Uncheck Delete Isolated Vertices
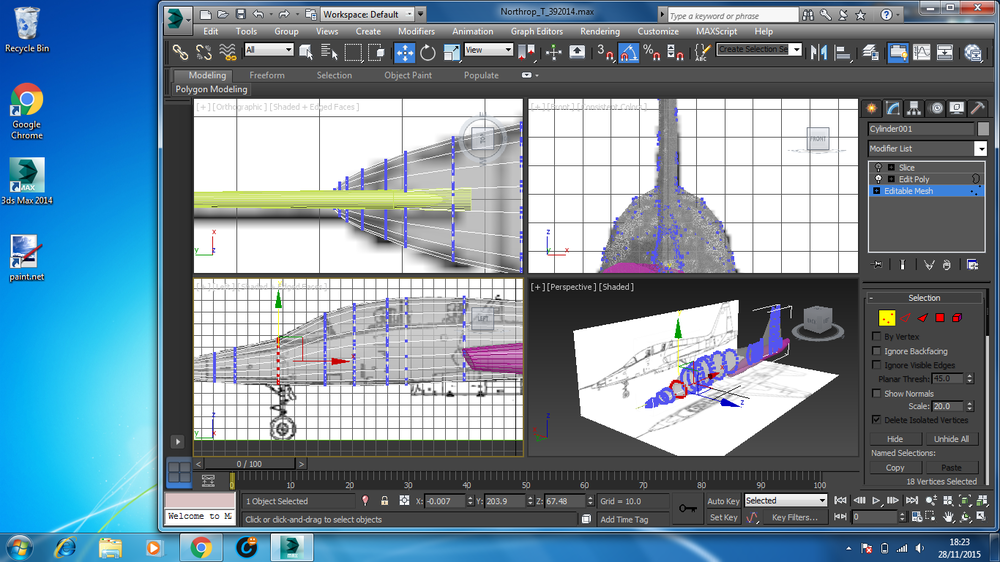Viewport: 1000px width, 562px height. (x=877, y=420)
